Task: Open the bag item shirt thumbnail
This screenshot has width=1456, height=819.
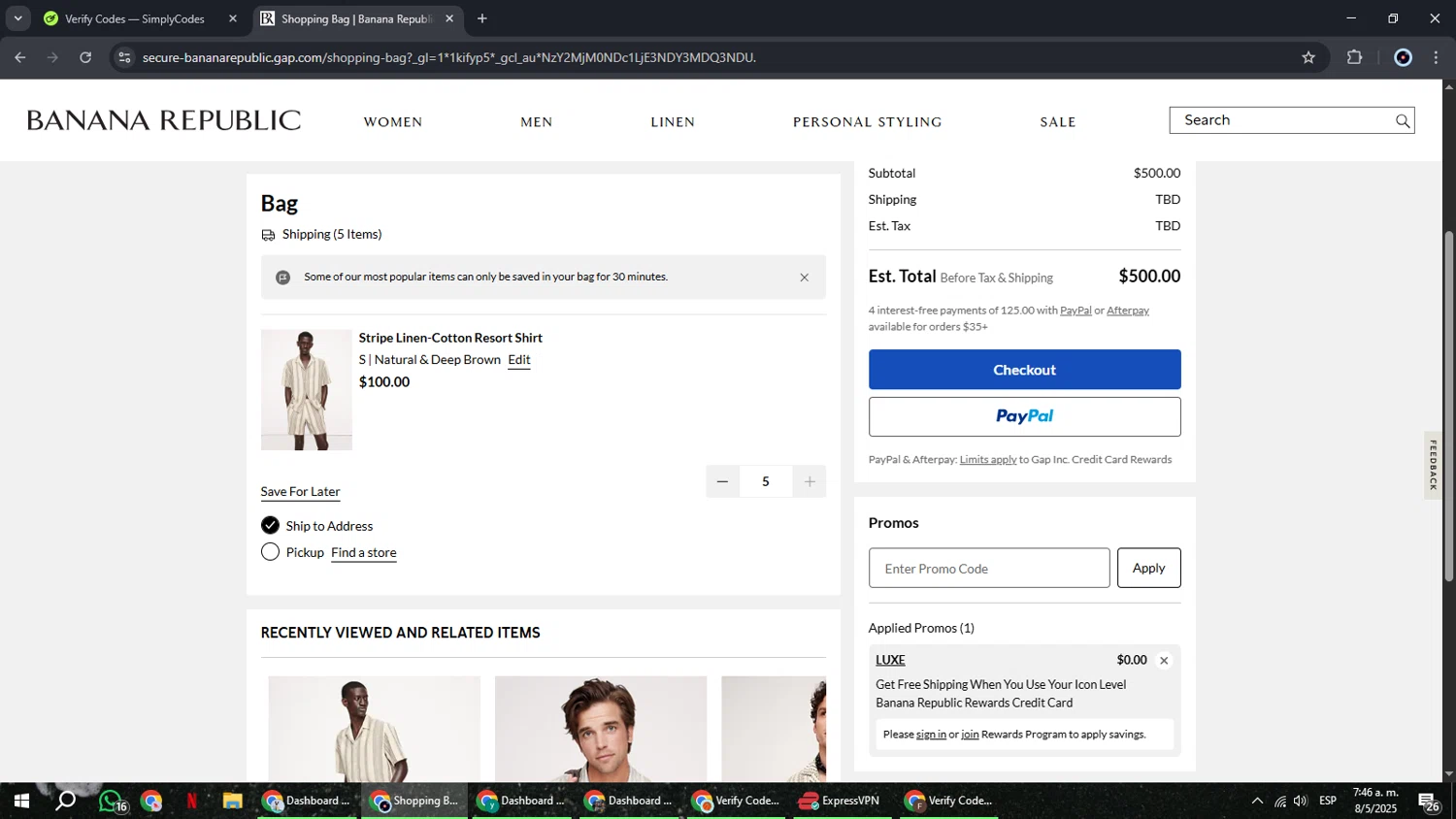Action: 307,389
